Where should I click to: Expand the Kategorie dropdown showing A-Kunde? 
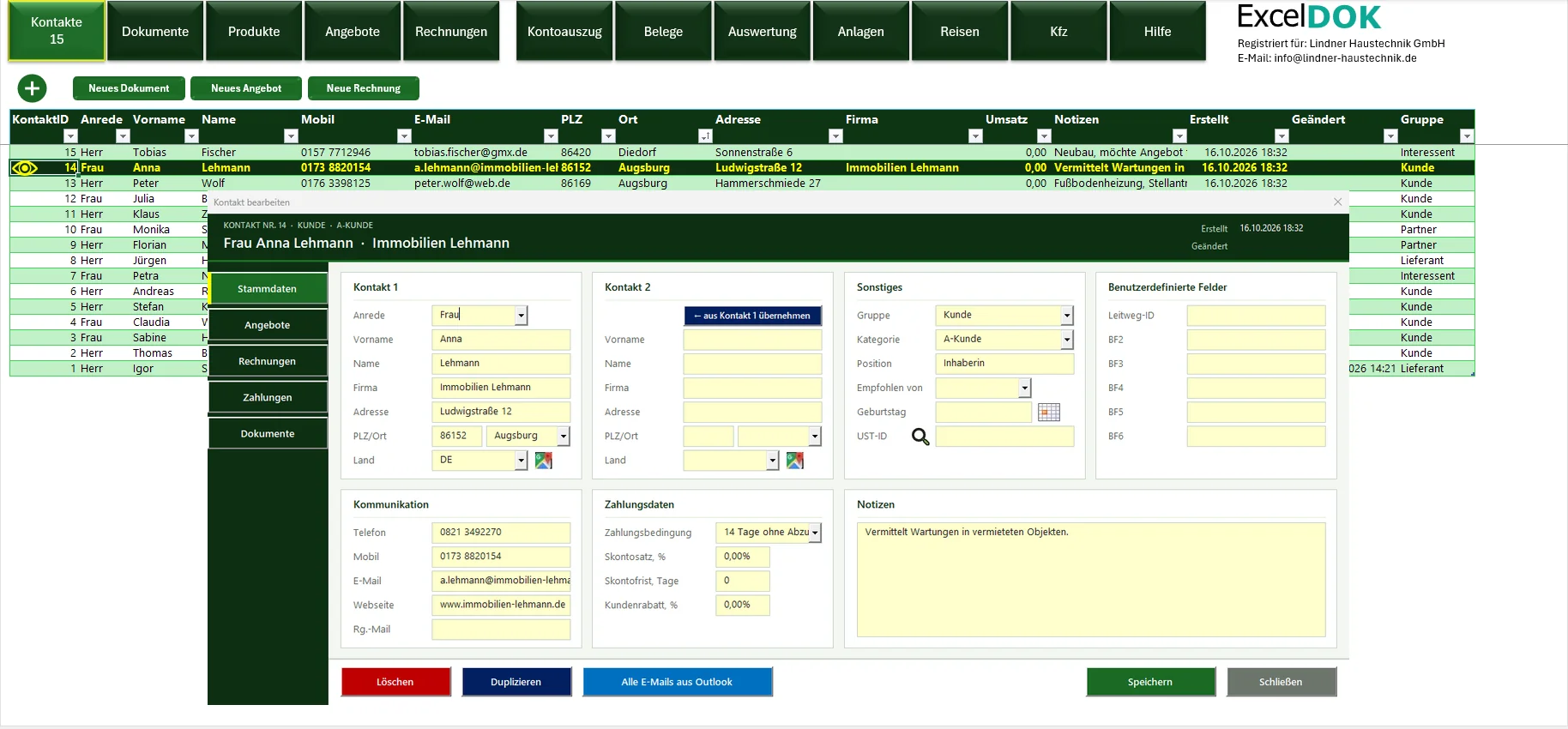click(x=1067, y=340)
